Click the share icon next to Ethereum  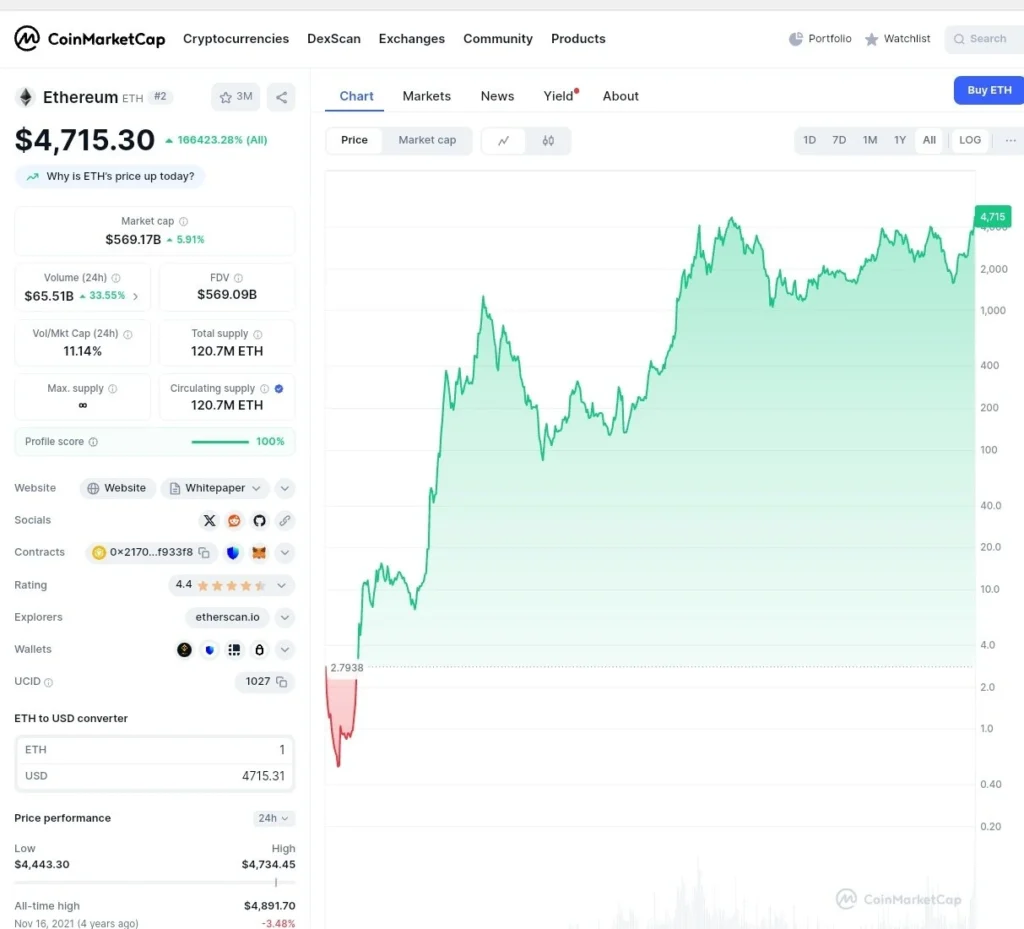(x=281, y=96)
